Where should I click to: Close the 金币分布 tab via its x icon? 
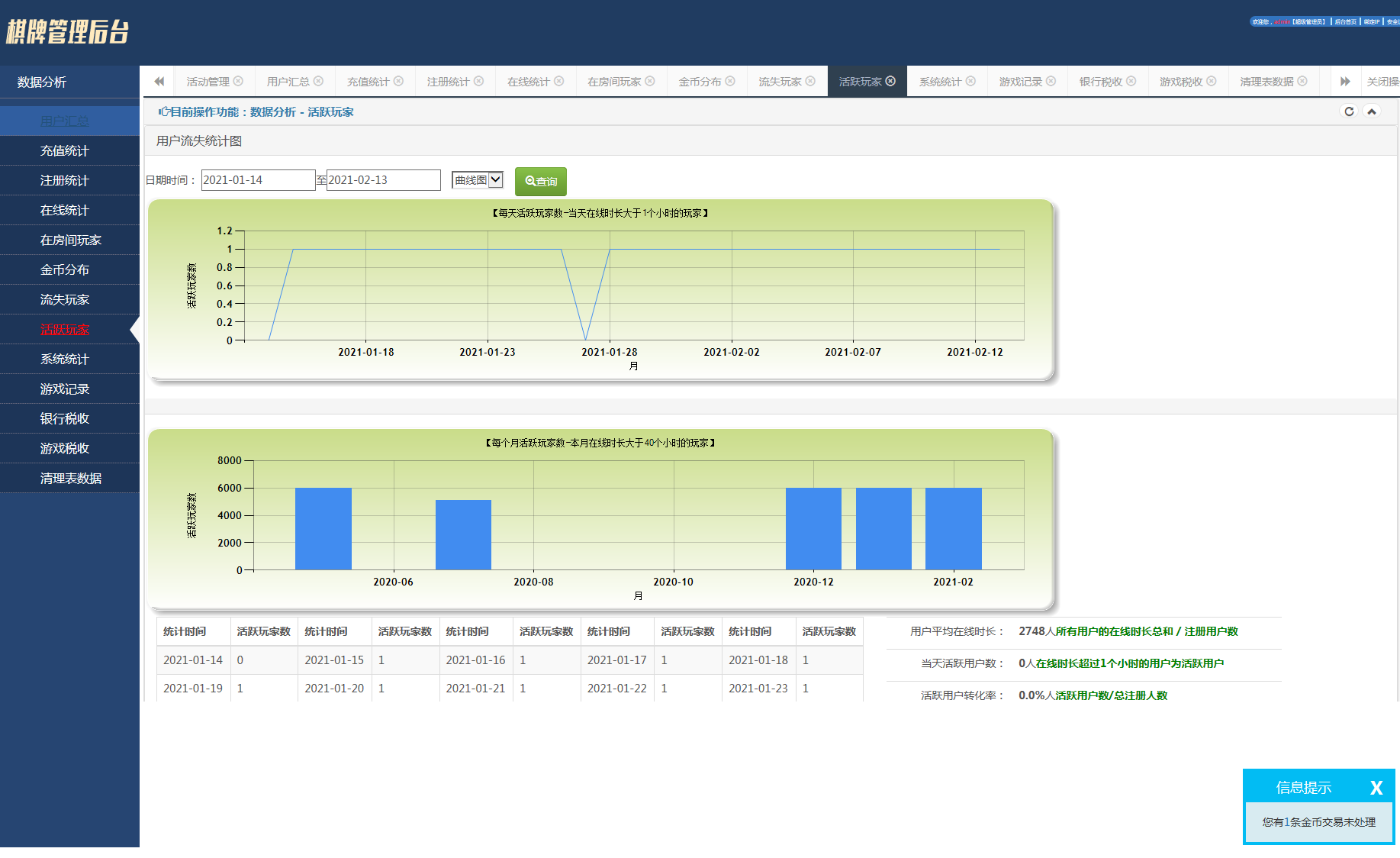730,81
